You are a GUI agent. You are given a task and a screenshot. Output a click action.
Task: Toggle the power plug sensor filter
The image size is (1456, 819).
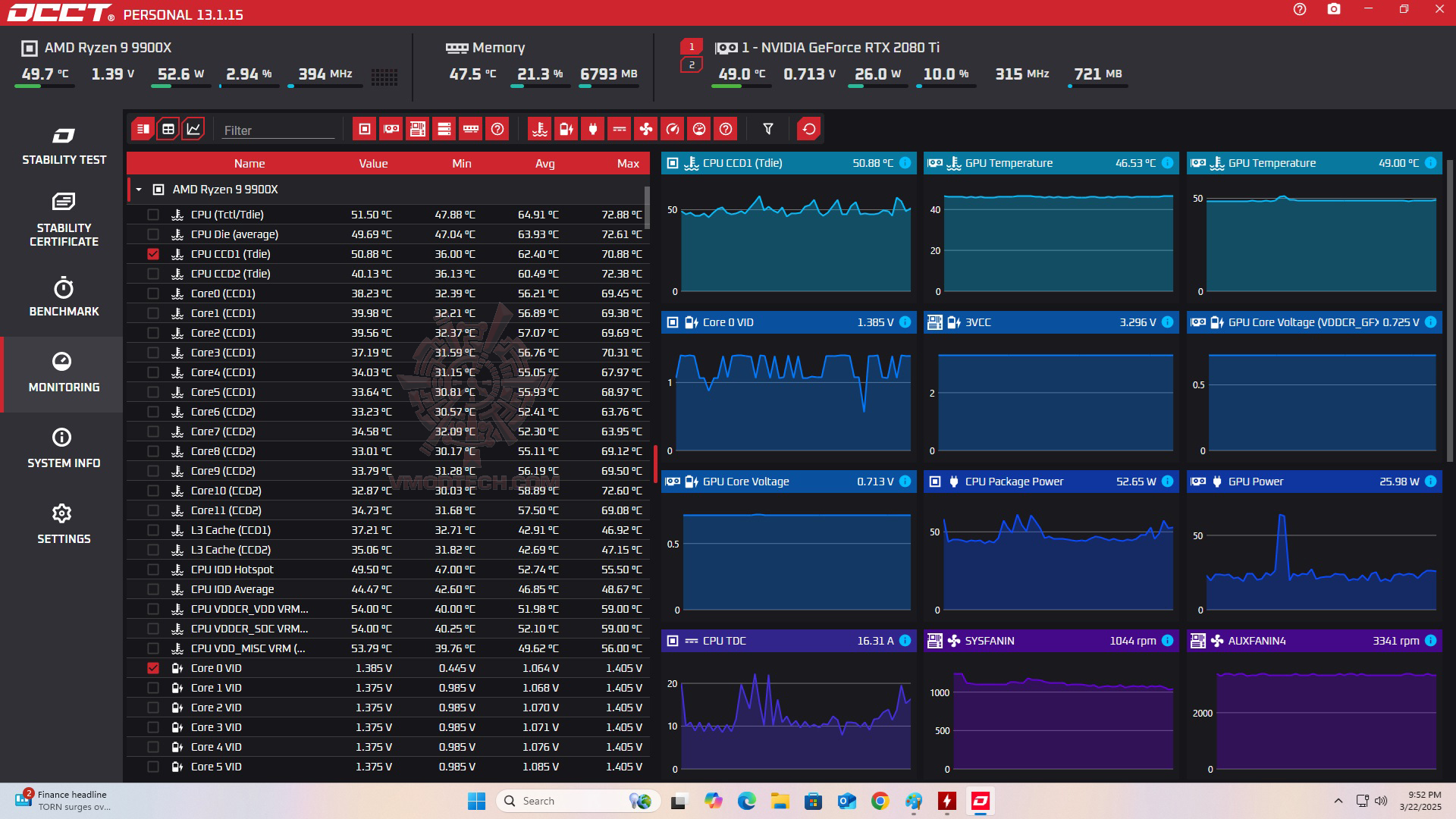(x=592, y=129)
